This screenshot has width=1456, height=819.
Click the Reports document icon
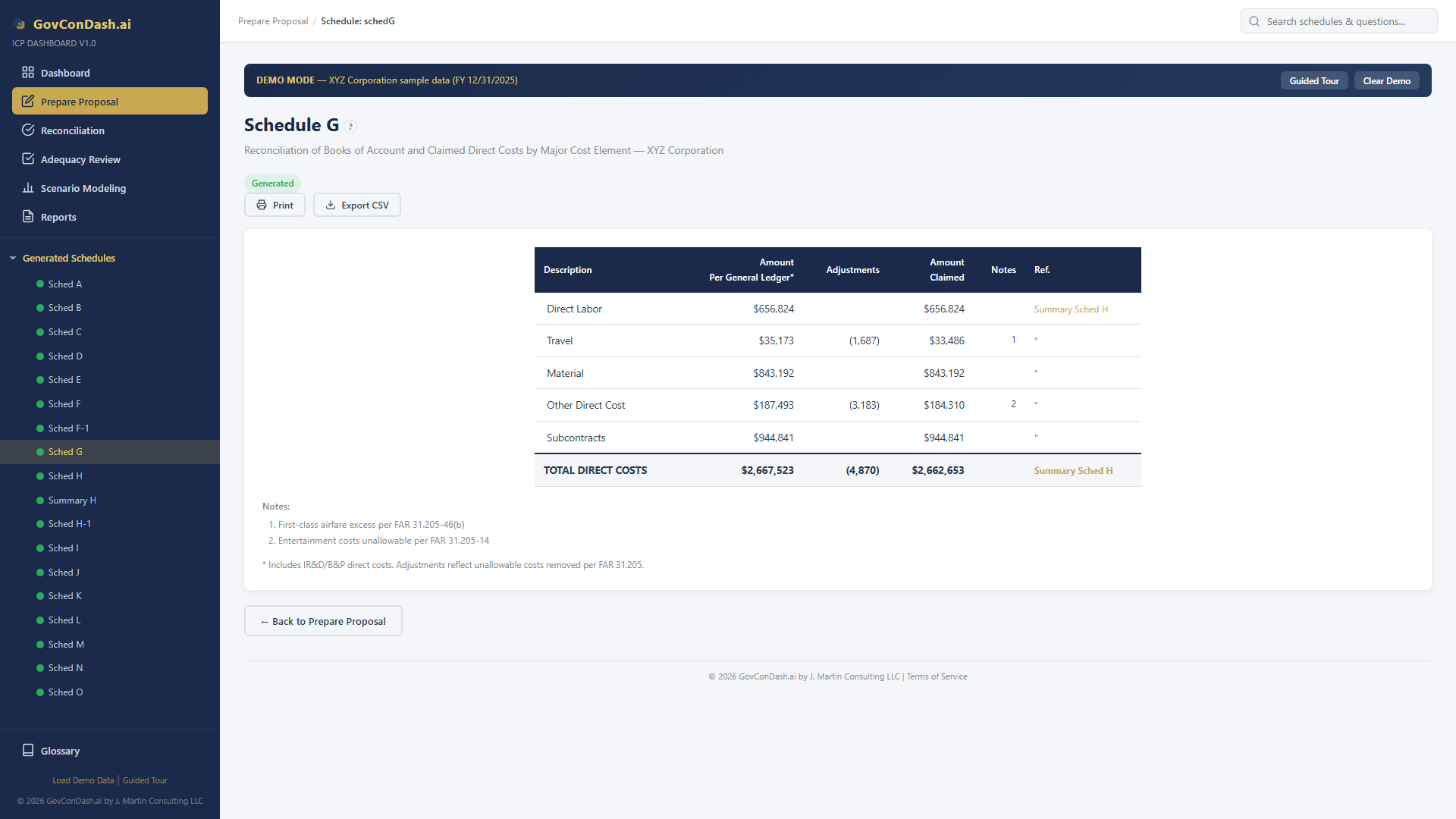28,217
